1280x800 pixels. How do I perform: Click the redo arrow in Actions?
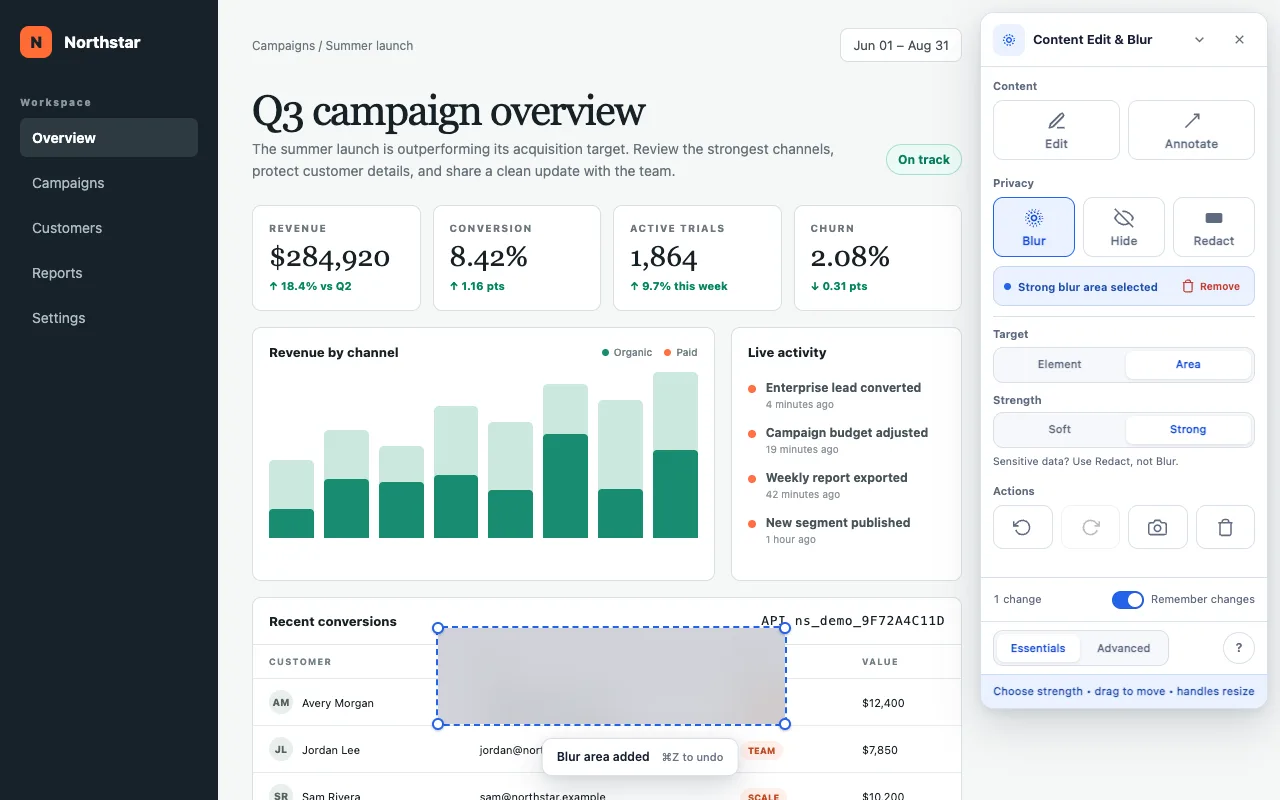point(1090,527)
